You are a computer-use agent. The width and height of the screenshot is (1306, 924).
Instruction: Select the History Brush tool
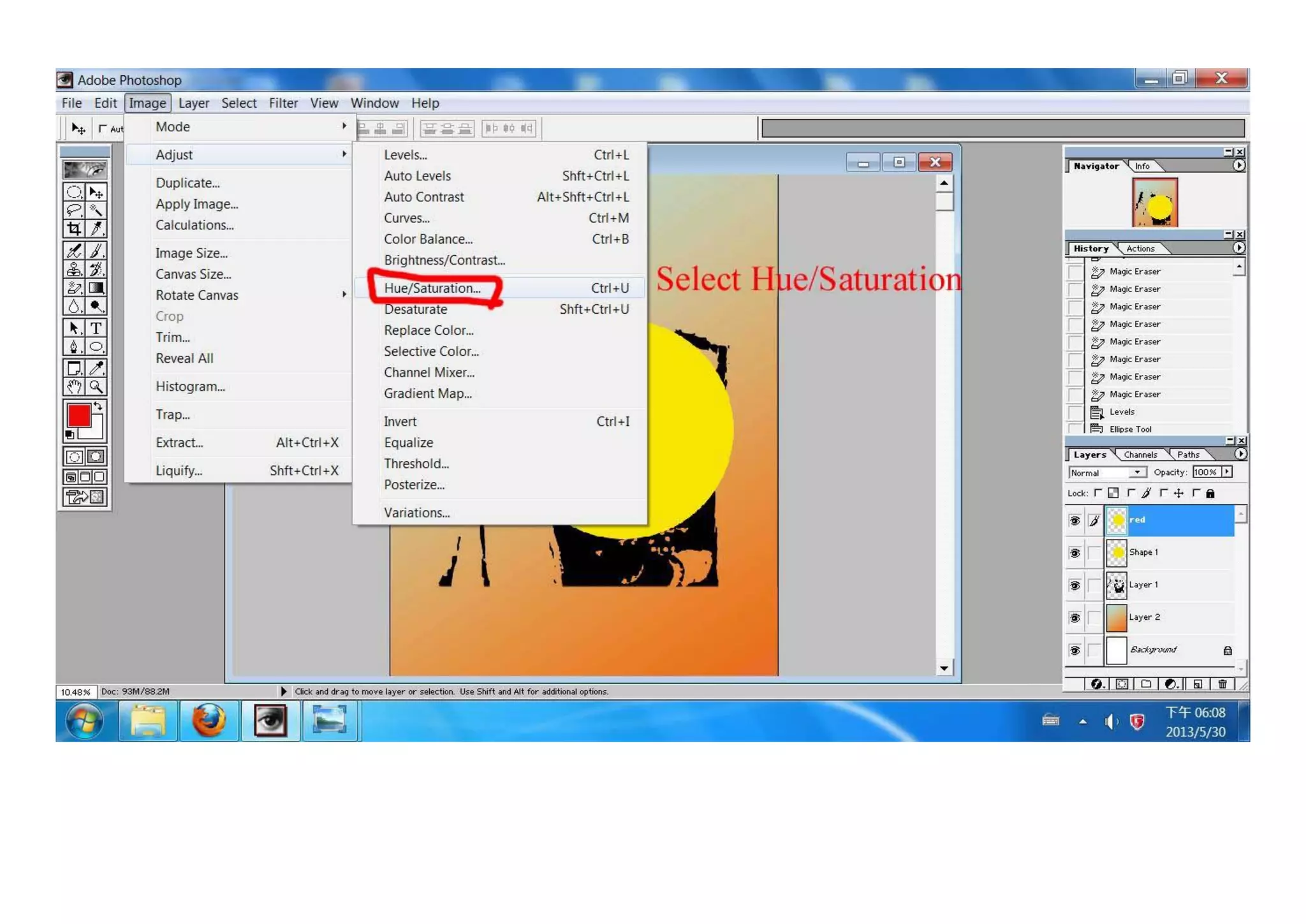pos(96,269)
